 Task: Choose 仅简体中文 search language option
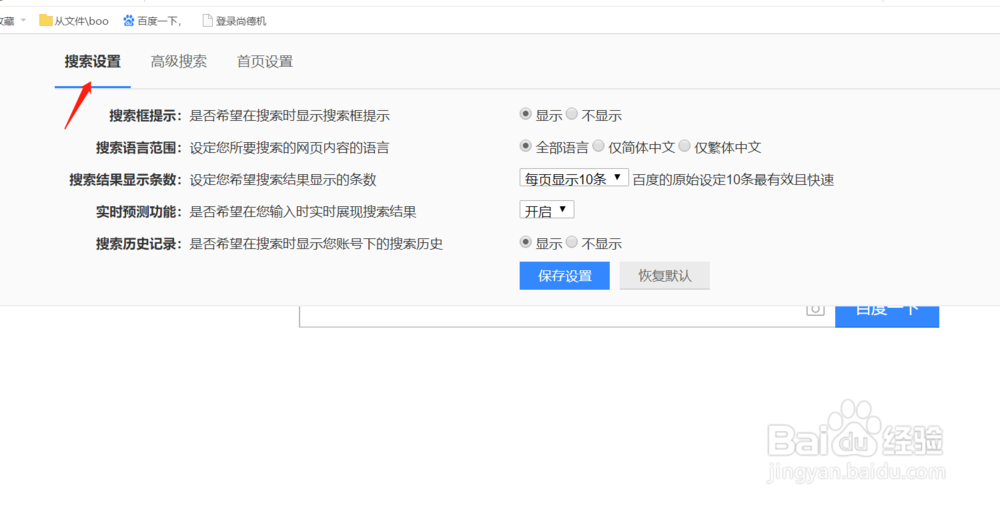click(x=598, y=146)
